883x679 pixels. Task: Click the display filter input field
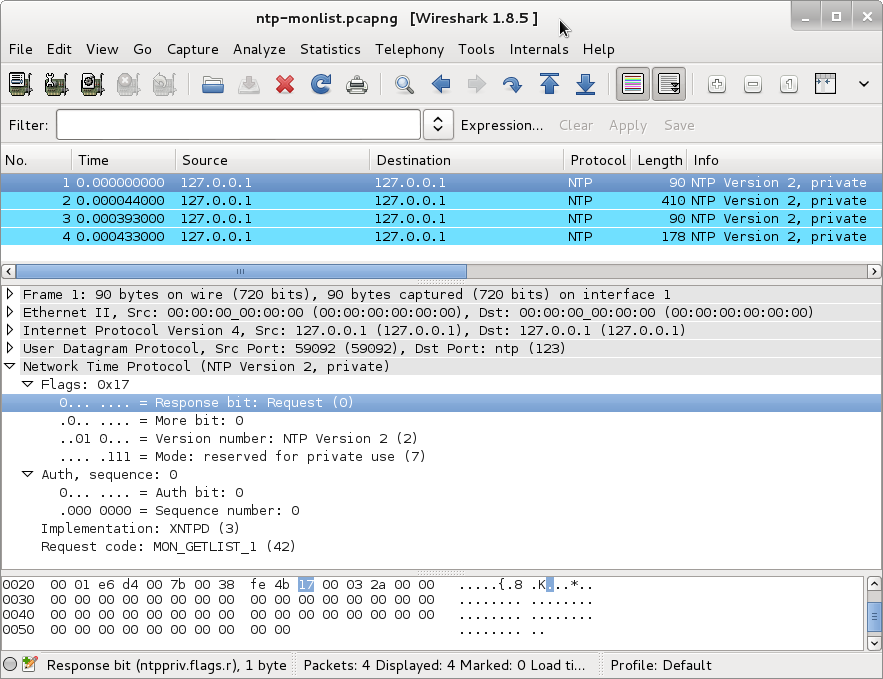click(x=238, y=124)
